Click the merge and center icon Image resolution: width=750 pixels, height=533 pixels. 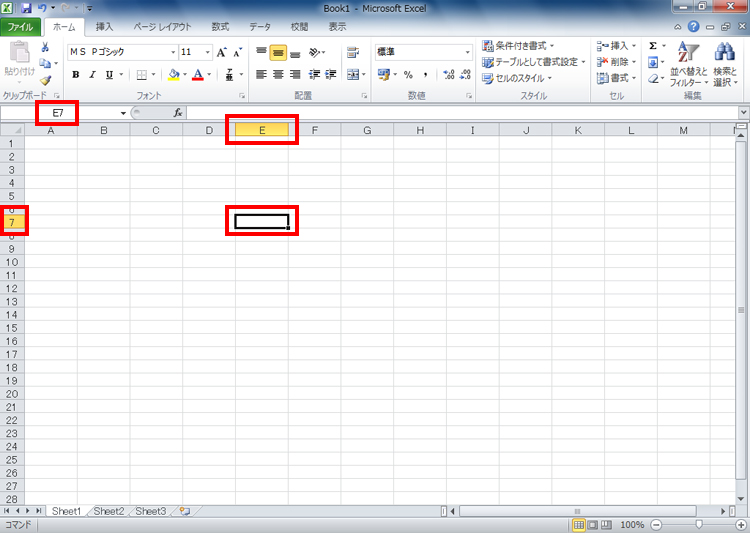coord(353,75)
